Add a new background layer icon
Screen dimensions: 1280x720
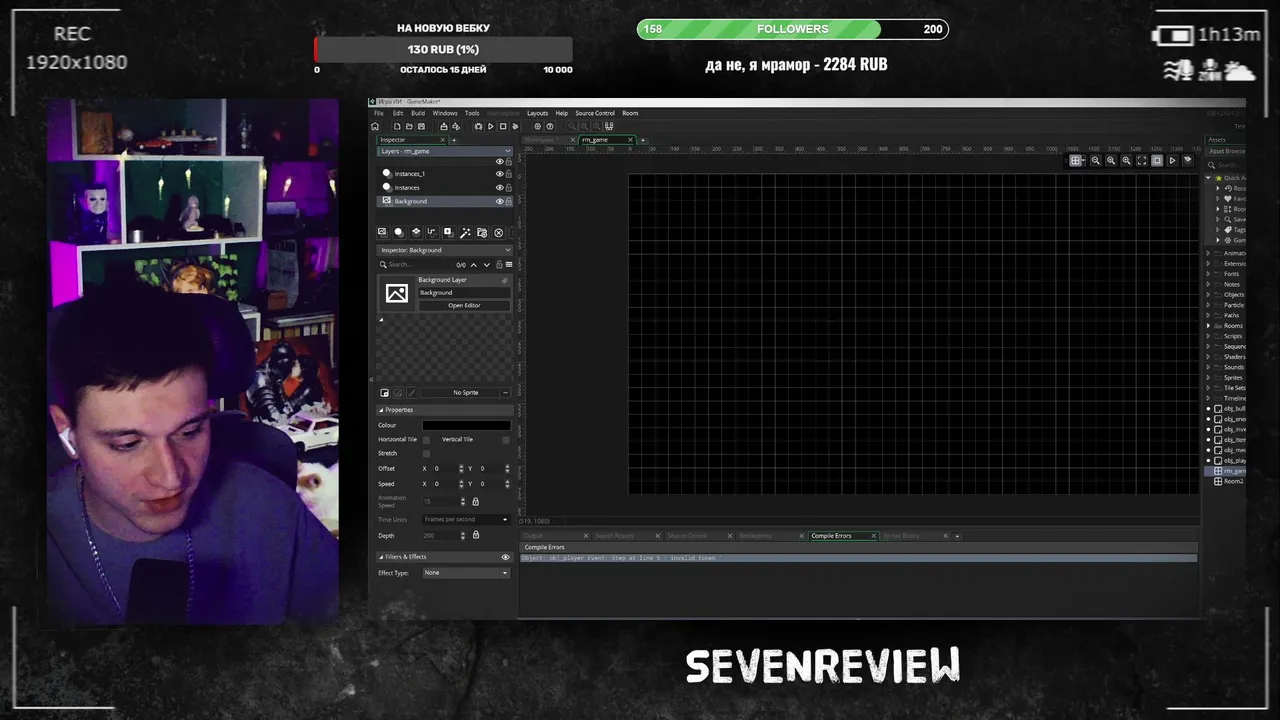382,232
